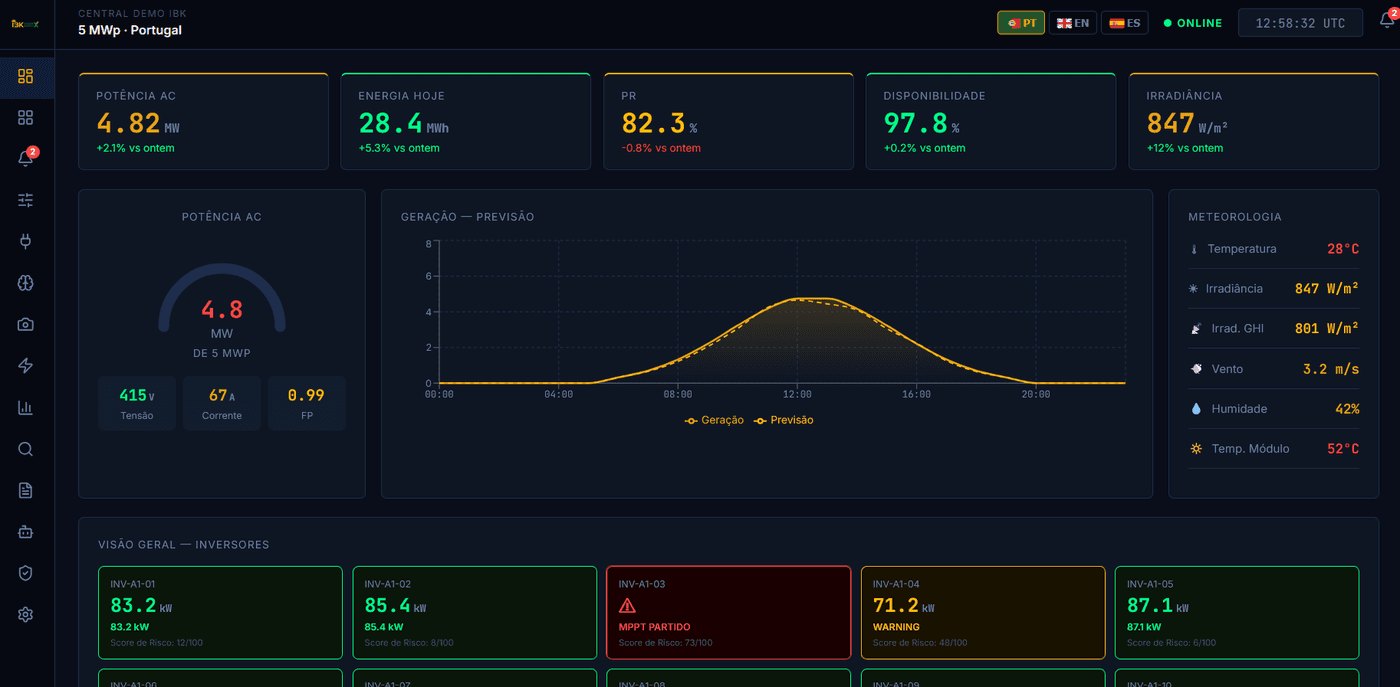This screenshot has height=687, width=1400.
Task: Open the PR KPI card
Action: [728, 121]
